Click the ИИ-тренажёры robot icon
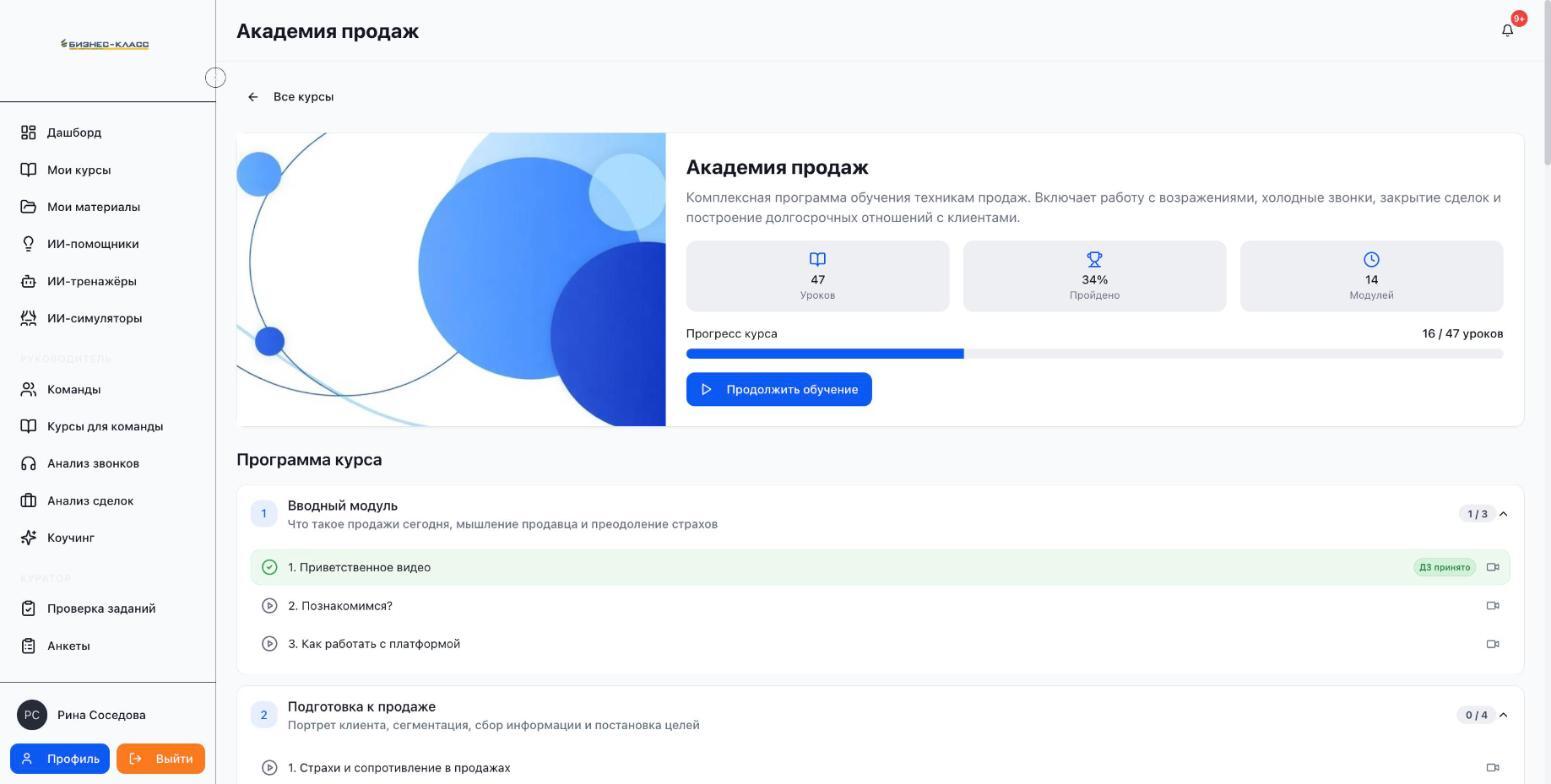 pyautogui.click(x=29, y=281)
